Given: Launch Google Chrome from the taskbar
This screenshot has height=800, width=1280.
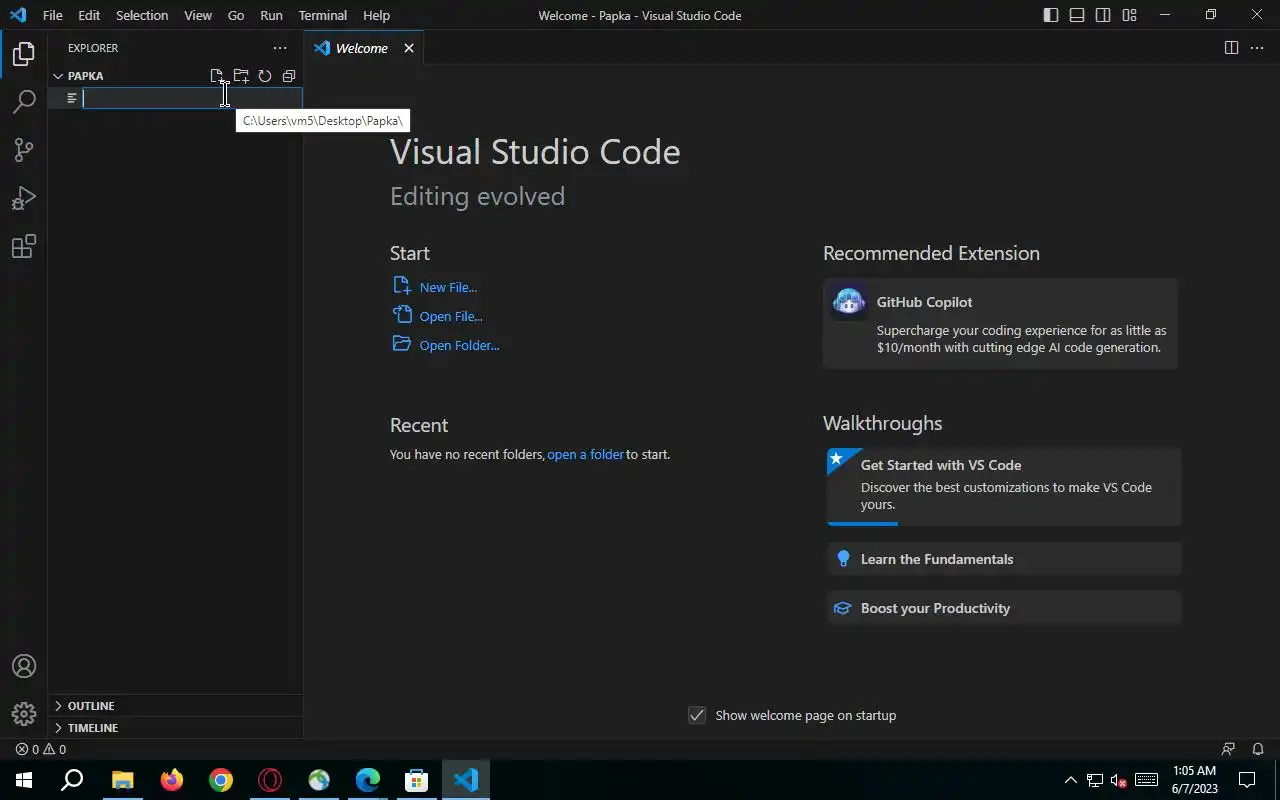Looking at the screenshot, I should click(221, 780).
